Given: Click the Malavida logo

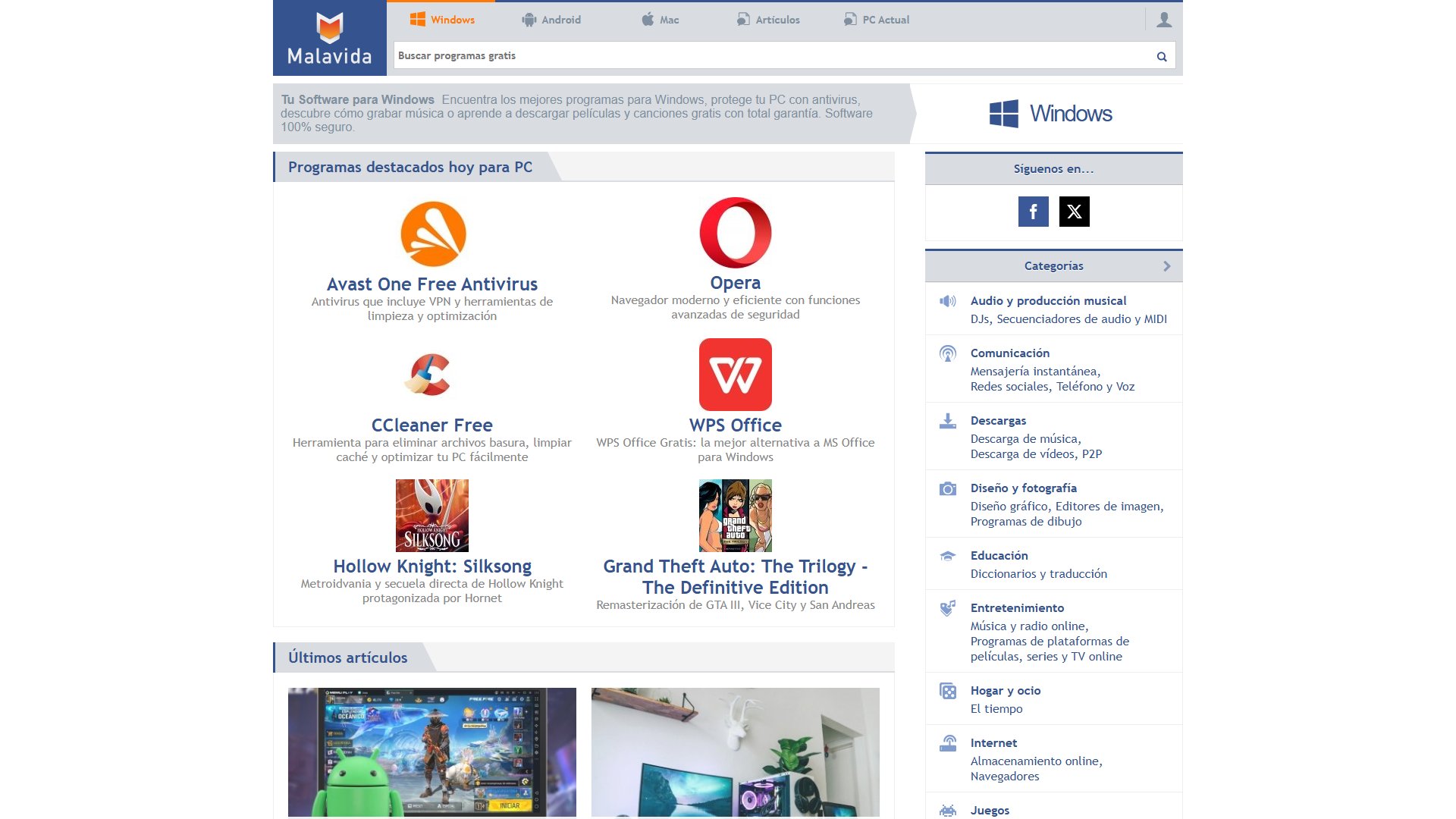Looking at the screenshot, I should point(330,38).
